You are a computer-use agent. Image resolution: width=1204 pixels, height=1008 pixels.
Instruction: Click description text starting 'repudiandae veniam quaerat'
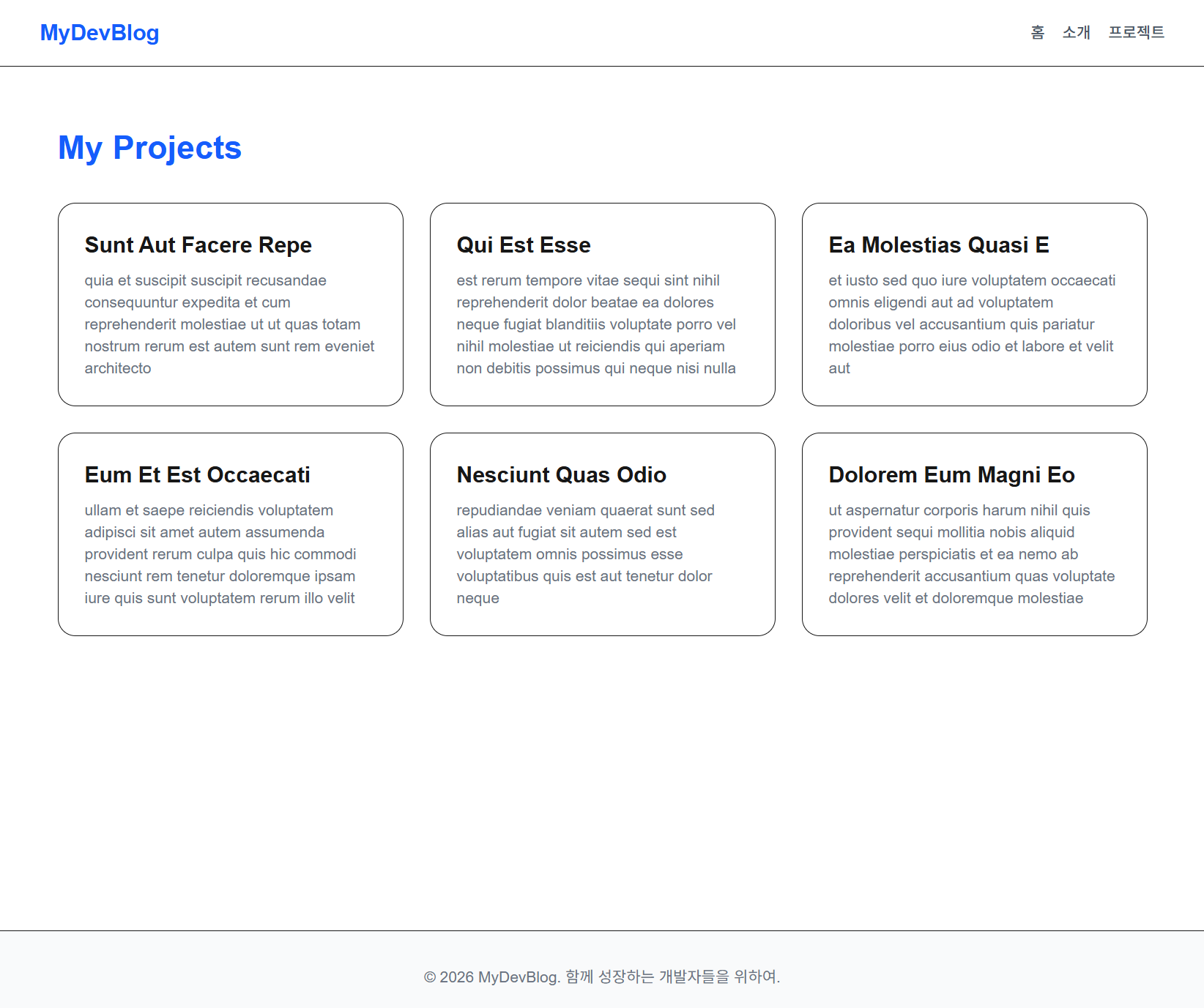pyautogui.click(x=585, y=554)
